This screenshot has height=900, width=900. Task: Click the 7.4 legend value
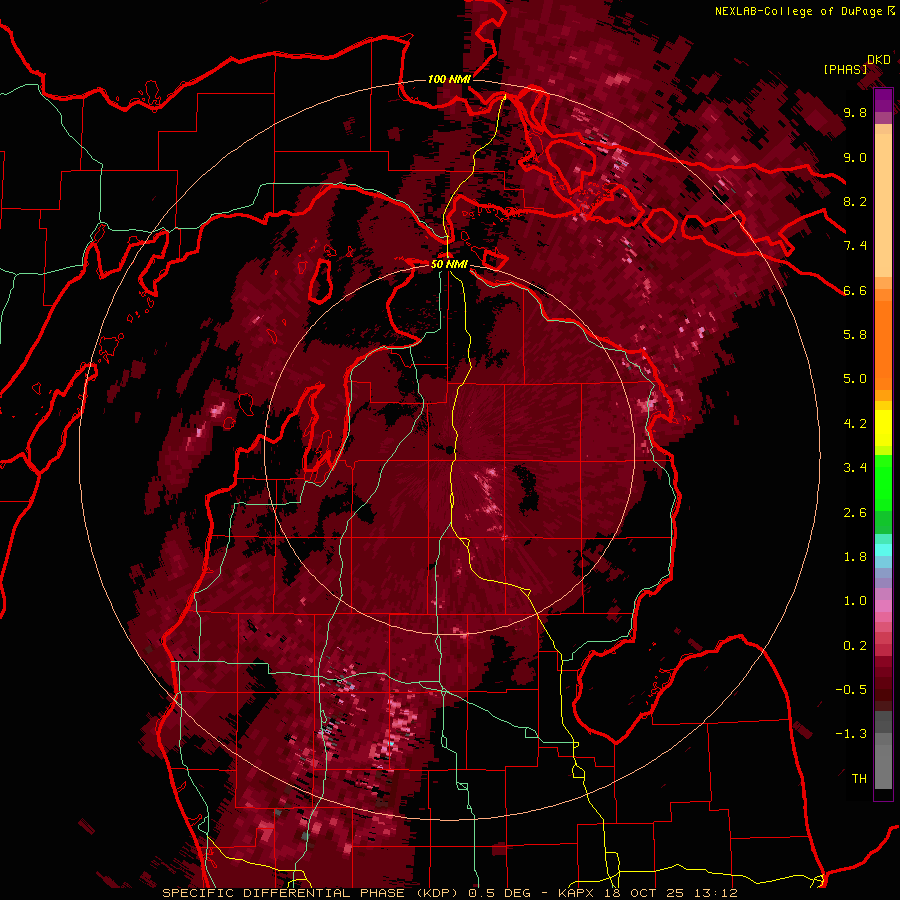tap(855, 246)
